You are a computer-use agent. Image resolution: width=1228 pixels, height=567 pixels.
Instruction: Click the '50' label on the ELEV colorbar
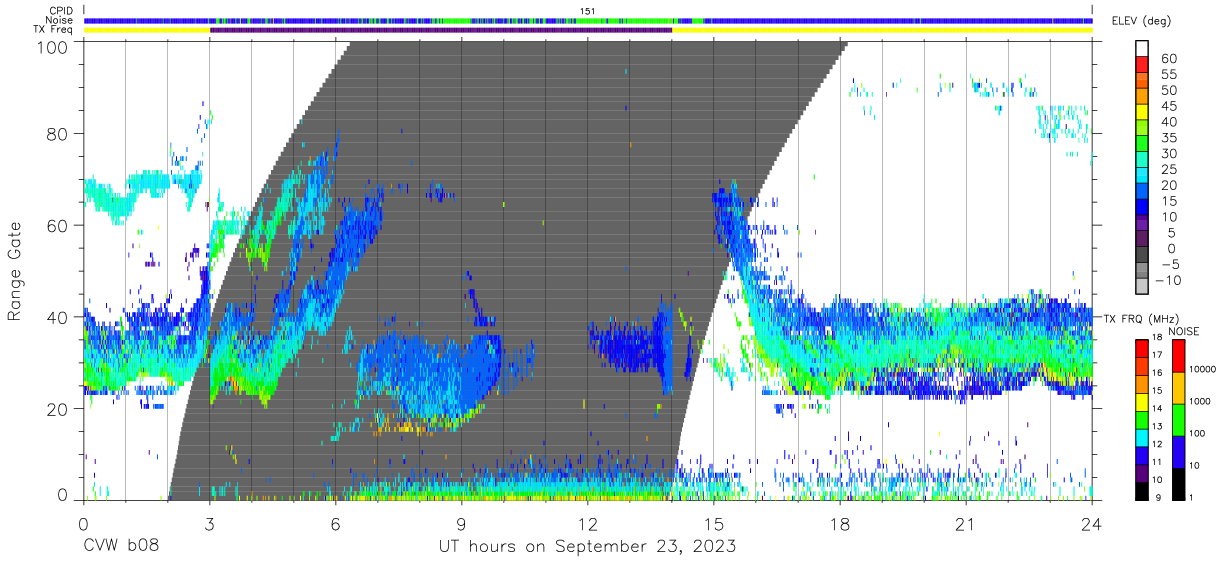[1168, 90]
